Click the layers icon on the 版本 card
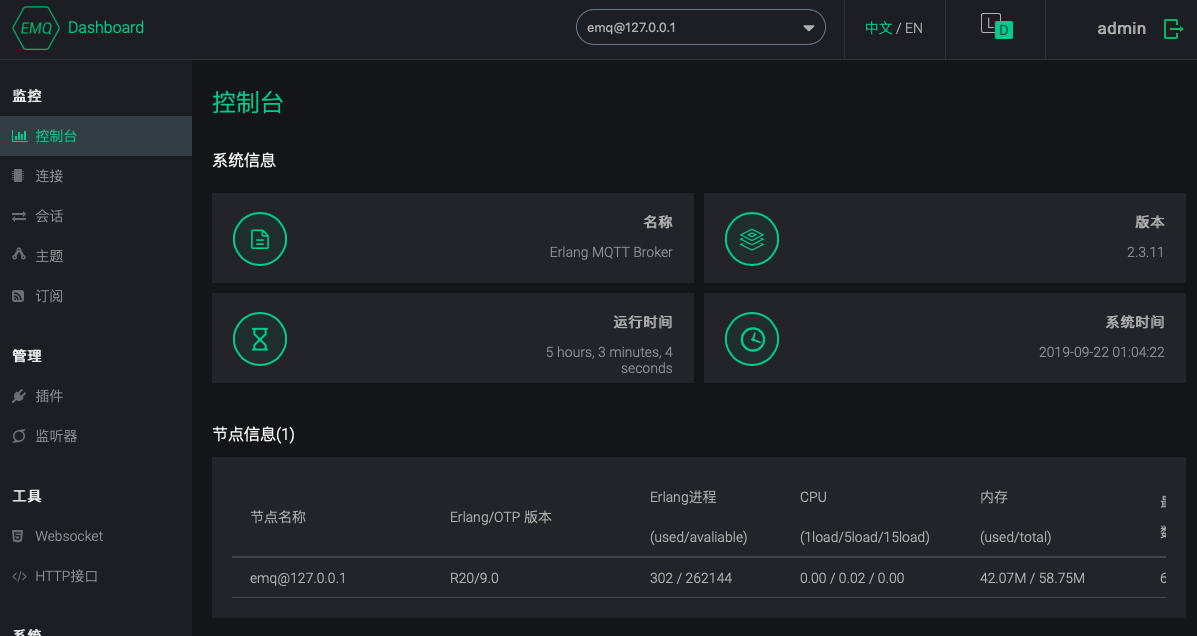Screen dimensions: 1197x636 click(x=752, y=239)
